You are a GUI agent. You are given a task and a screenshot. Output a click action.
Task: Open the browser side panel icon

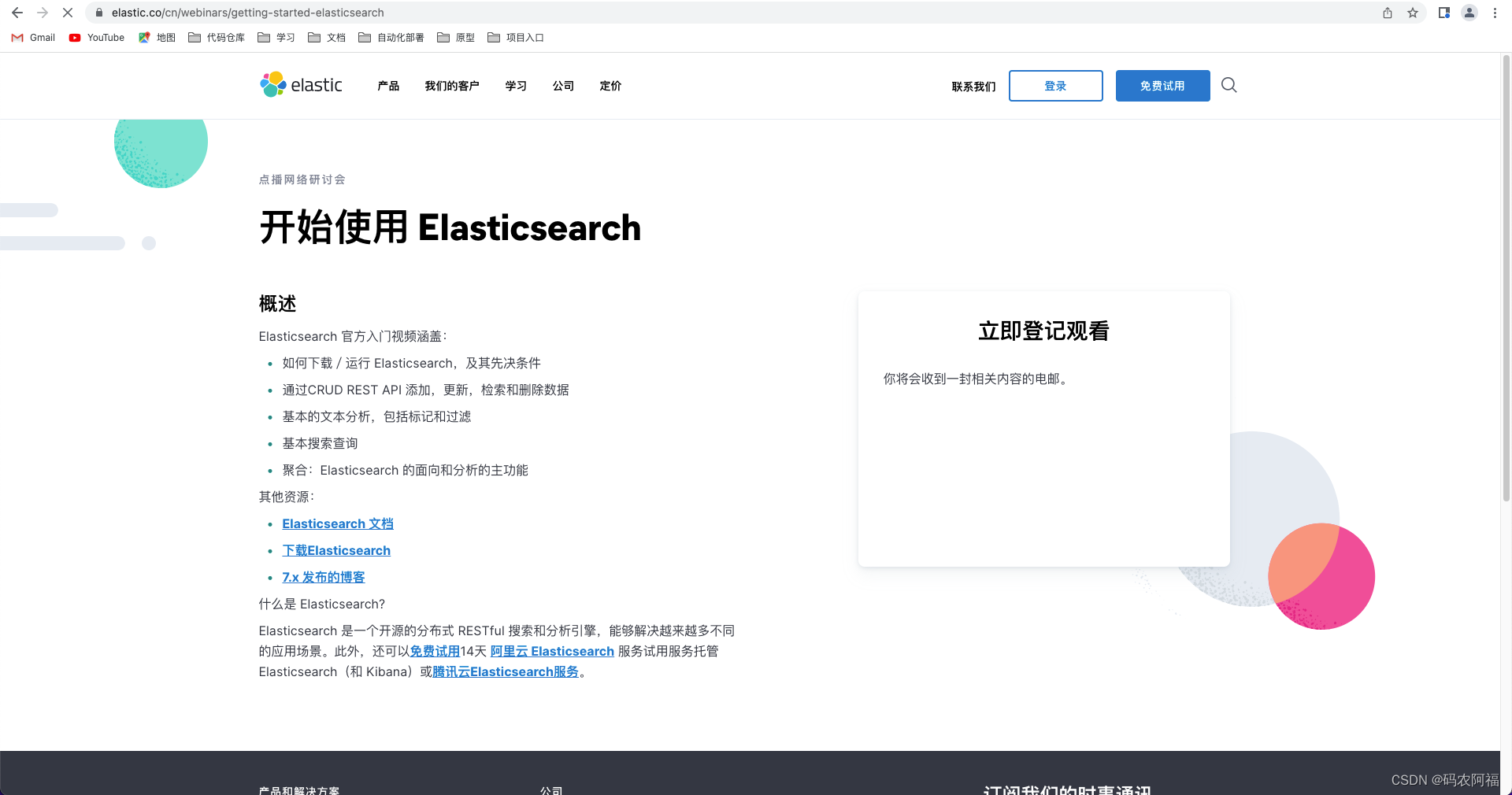(1444, 13)
